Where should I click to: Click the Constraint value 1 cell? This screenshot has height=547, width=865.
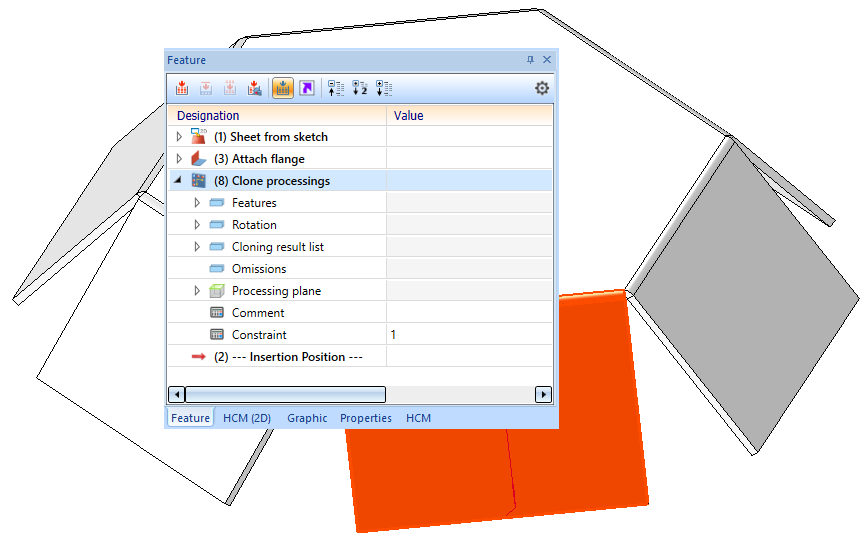(x=469, y=335)
